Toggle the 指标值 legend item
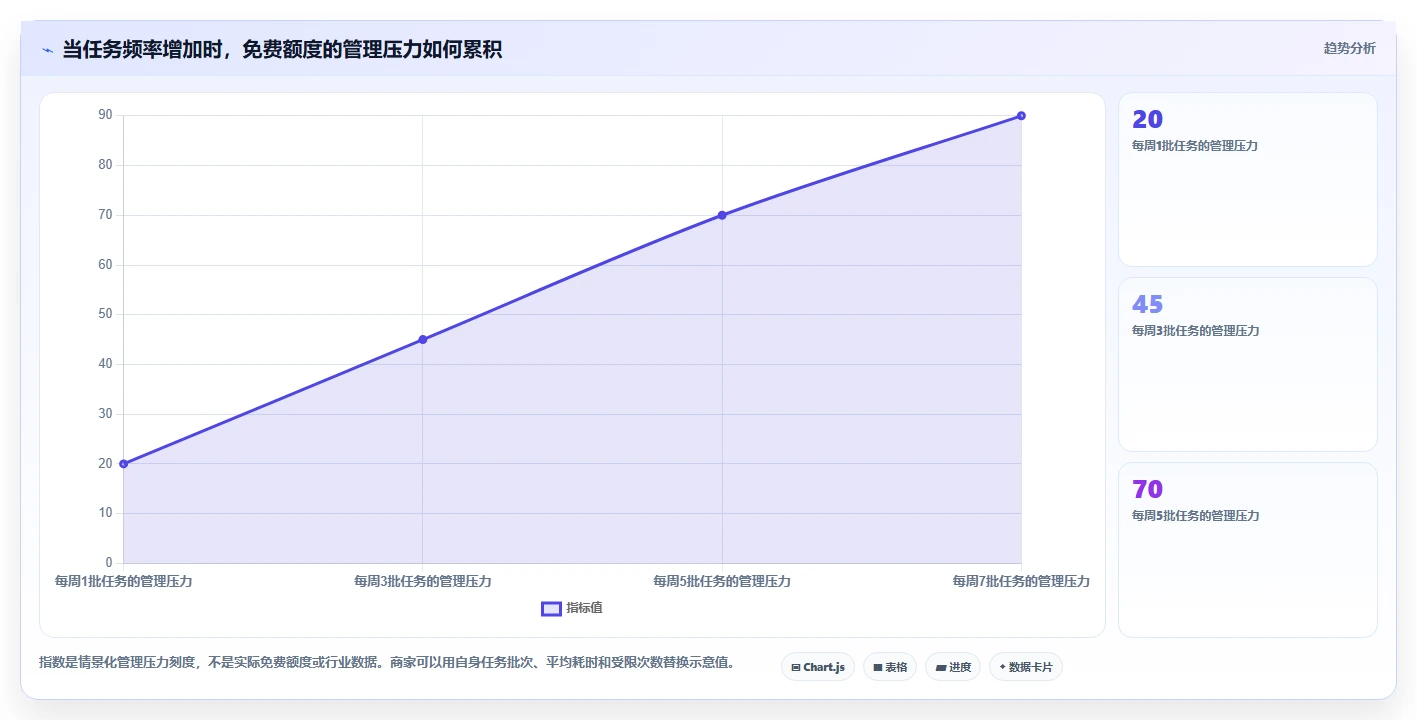This screenshot has height=720, width=1417. (572, 608)
